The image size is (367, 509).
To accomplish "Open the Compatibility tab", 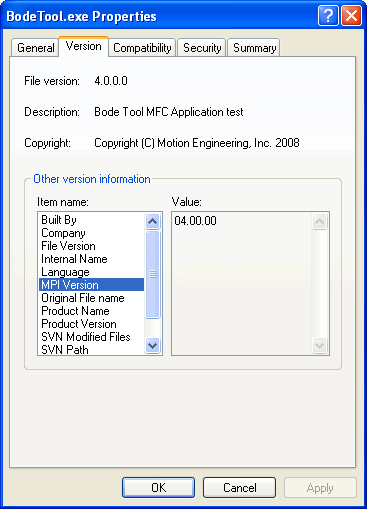I will coord(142,48).
